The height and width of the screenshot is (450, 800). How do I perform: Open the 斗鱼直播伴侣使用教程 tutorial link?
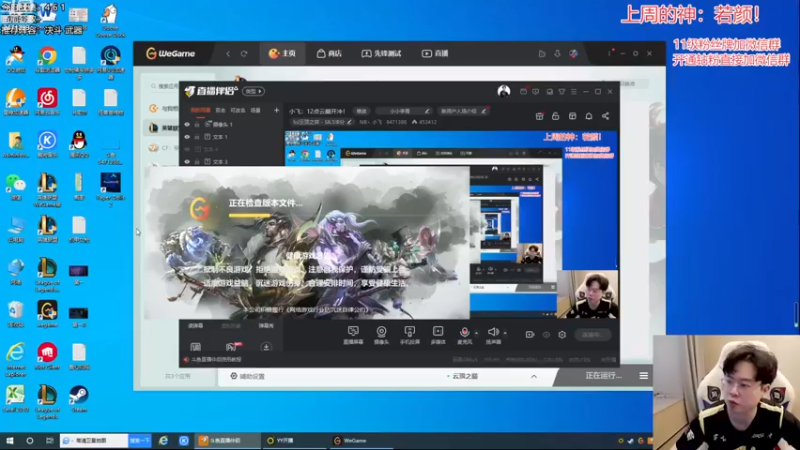point(213,360)
